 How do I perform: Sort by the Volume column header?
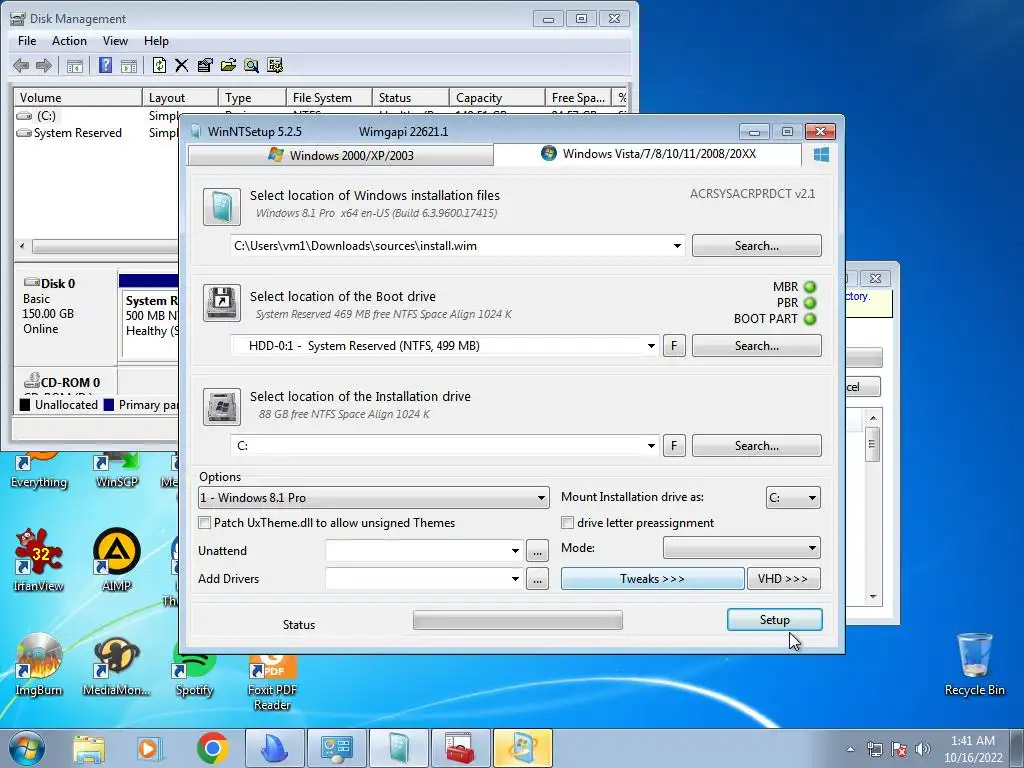point(78,98)
